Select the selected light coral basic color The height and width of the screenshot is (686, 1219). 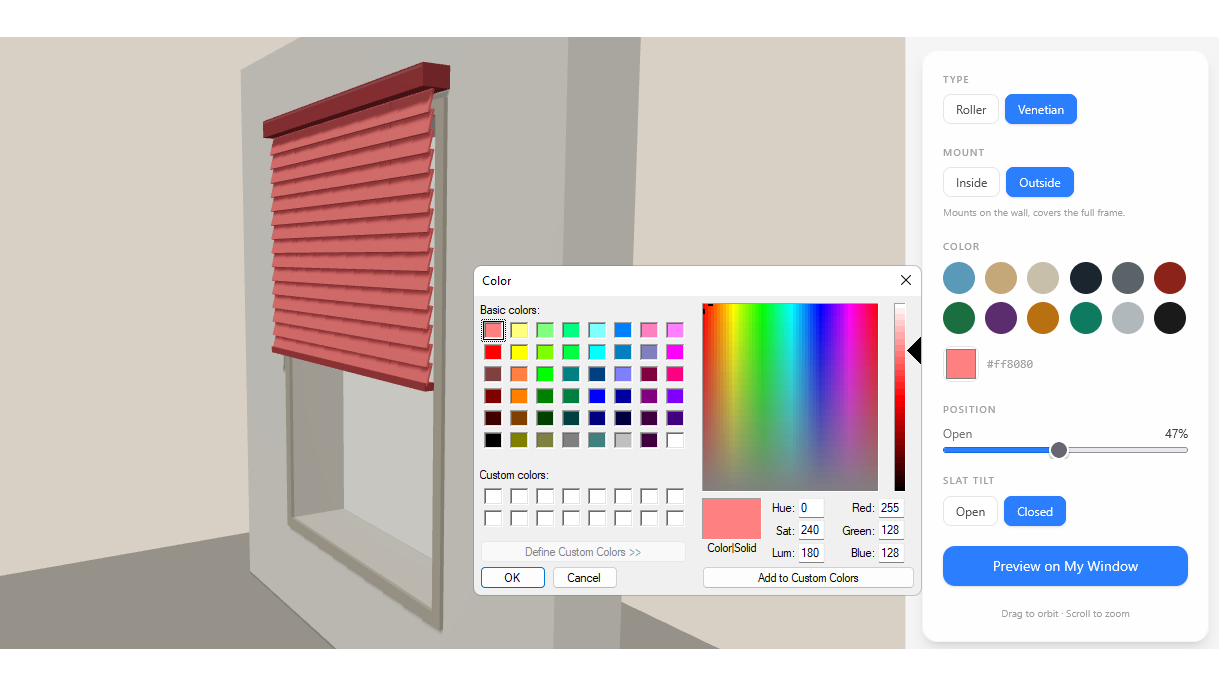tap(493, 330)
